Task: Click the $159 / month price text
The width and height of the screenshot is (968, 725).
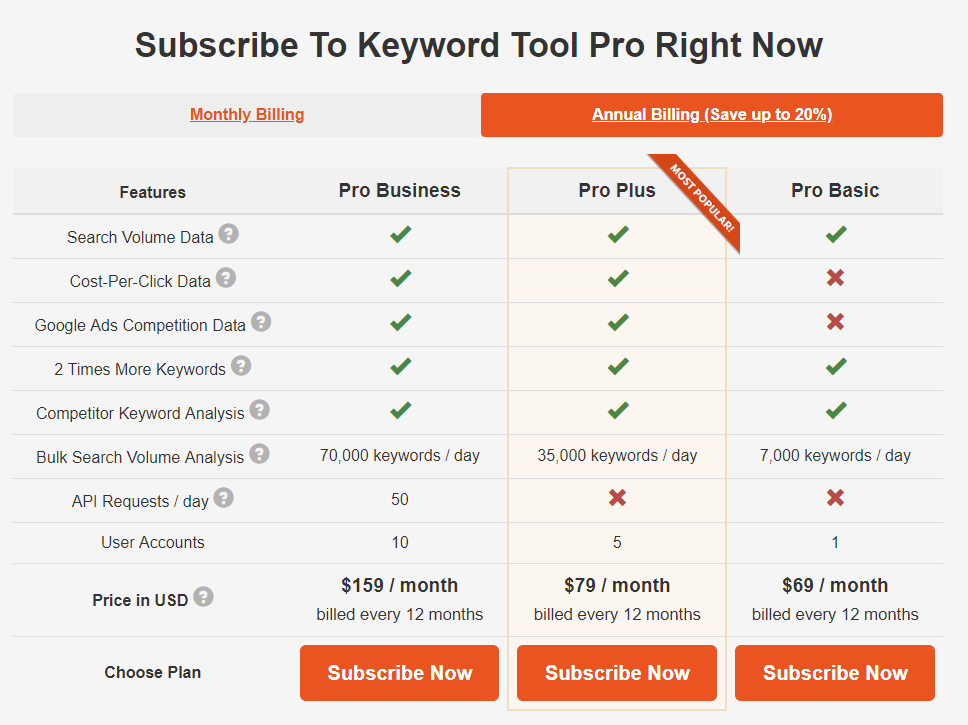Action: [x=399, y=585]
